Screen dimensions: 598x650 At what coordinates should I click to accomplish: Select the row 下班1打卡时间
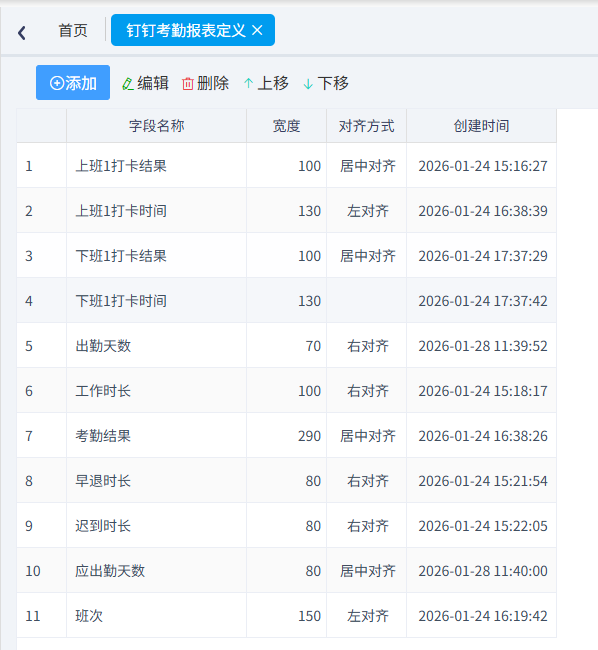(x=286, y=301)
